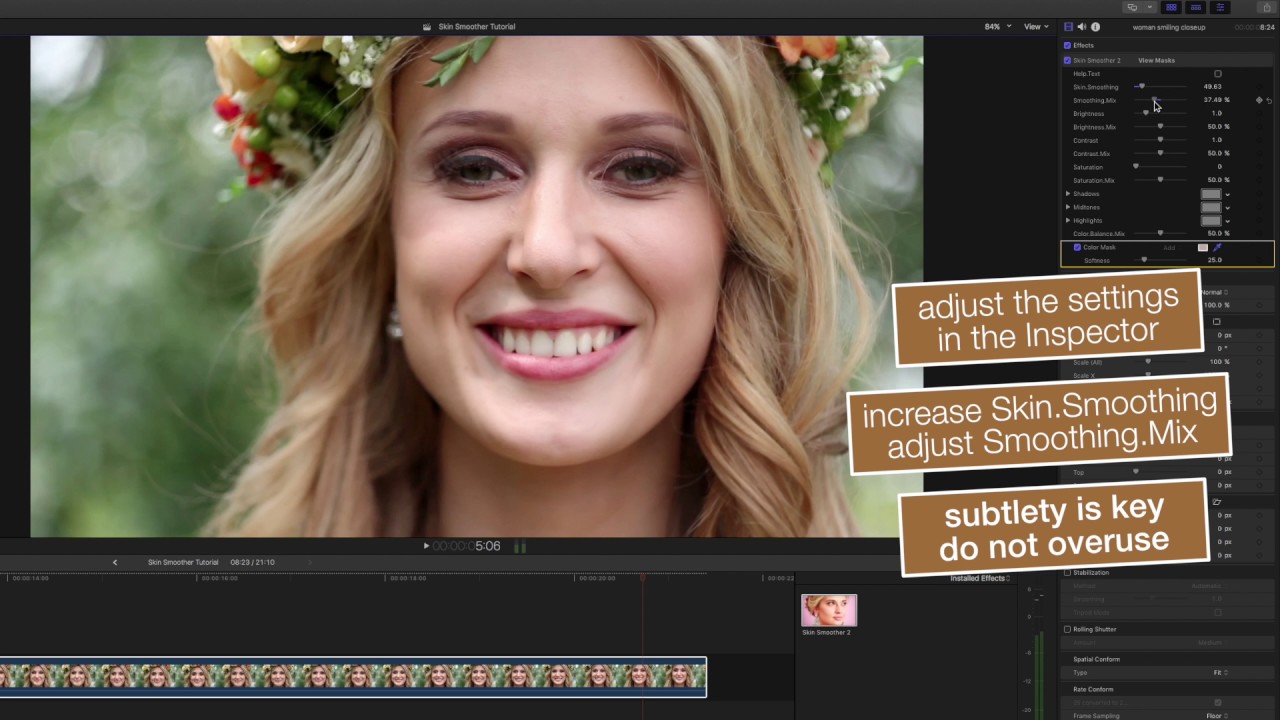This screenshot has height=720, width=1280.
Task: Click the Brightness slider handle
Action: pos(1146,113)
